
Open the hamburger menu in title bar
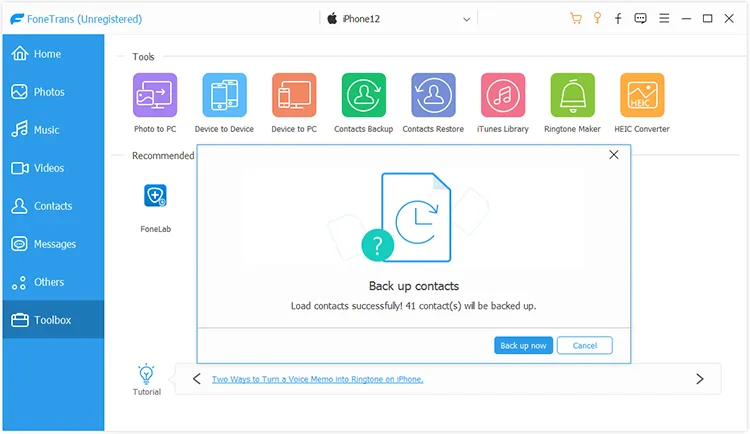pos(664,19)
